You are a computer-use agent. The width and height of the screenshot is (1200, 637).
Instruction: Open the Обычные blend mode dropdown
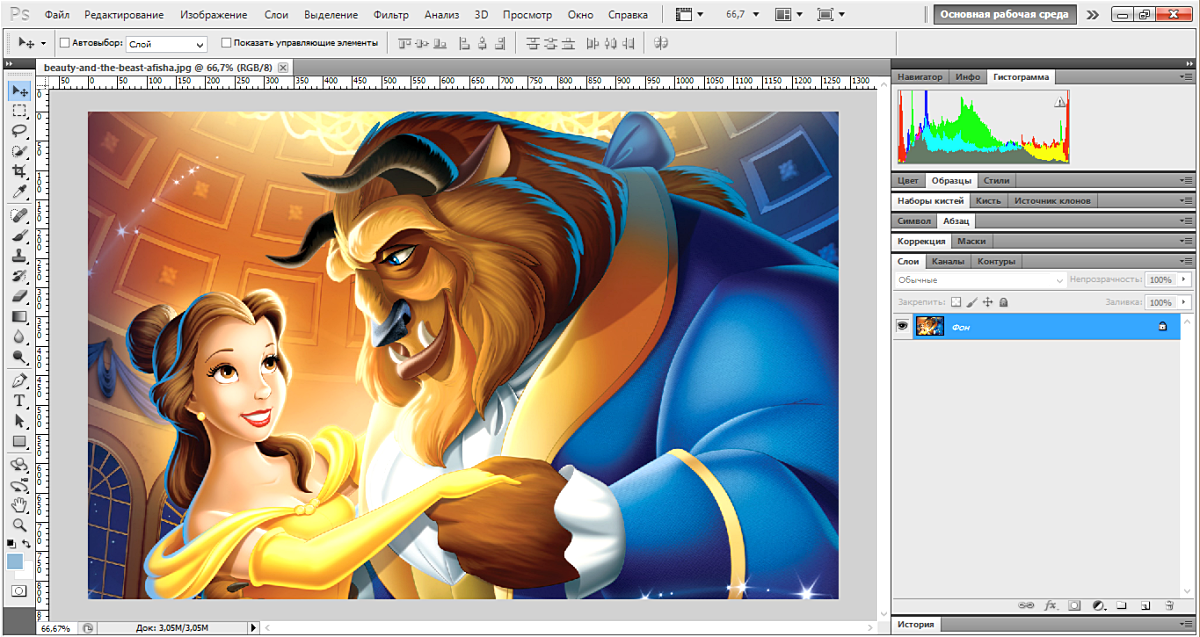click(979, 281)
